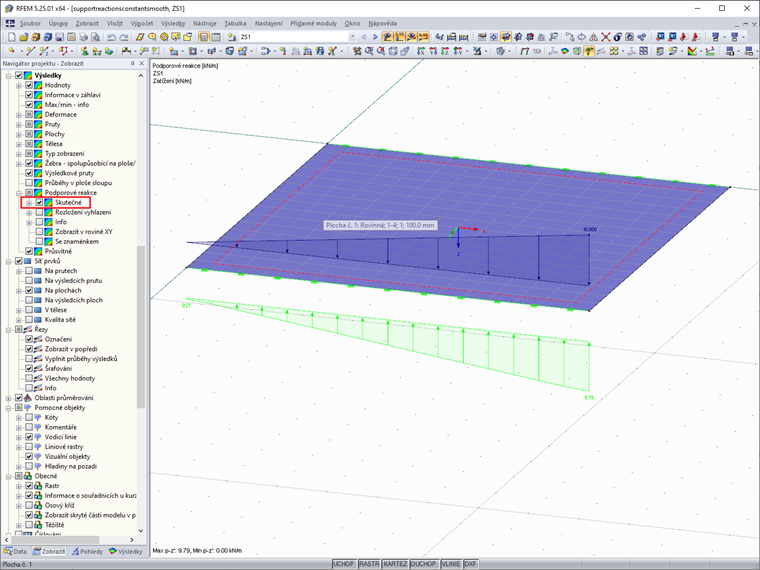Pin the project navigator panel
Screen dimensions: 760x570
click(x=132, y=63)
